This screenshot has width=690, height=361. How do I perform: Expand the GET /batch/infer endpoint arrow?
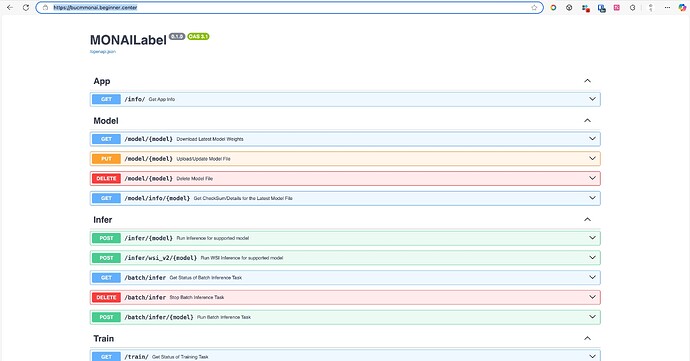click(x=592, y=277)
